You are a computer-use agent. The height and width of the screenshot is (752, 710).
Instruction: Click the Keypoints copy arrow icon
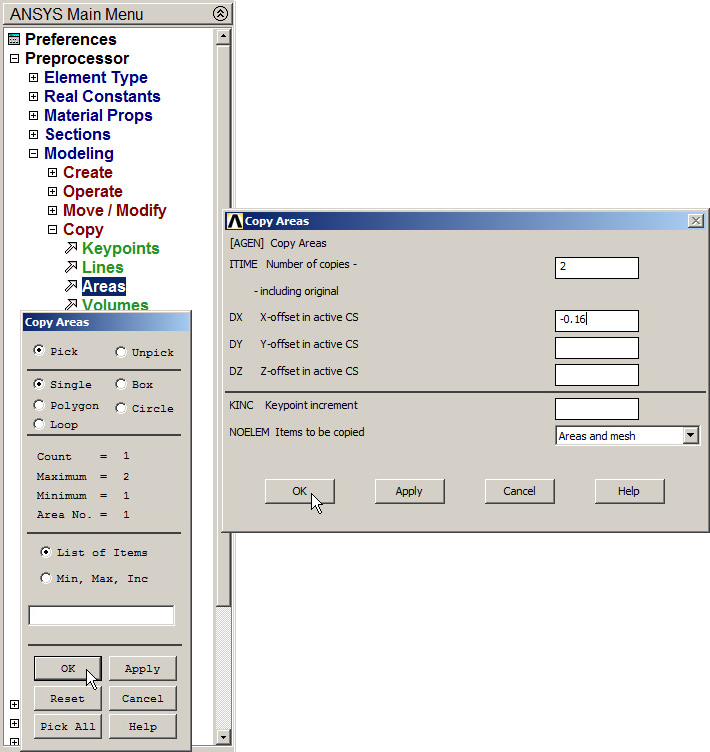(x=70, y=249)
